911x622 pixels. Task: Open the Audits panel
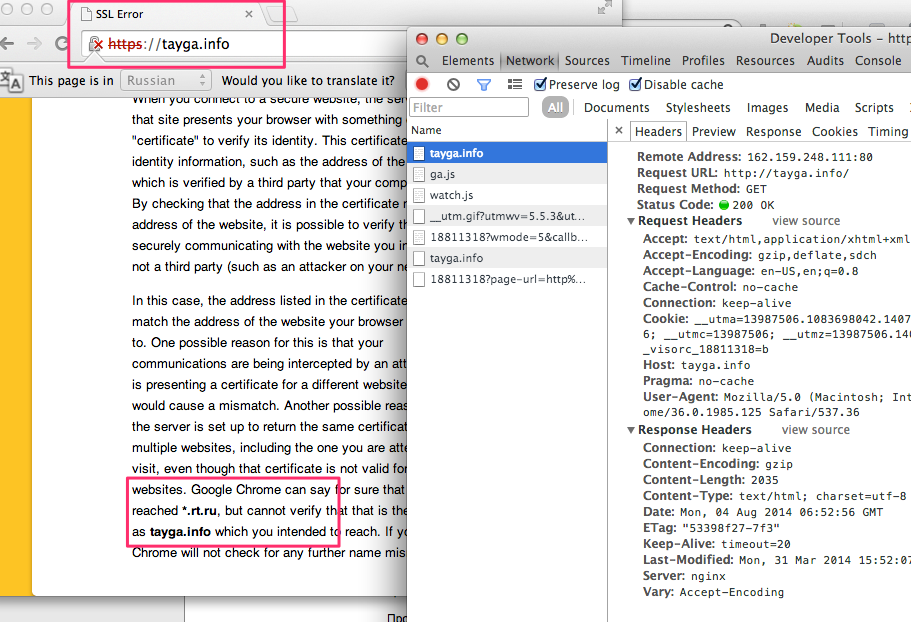point(825,60)
